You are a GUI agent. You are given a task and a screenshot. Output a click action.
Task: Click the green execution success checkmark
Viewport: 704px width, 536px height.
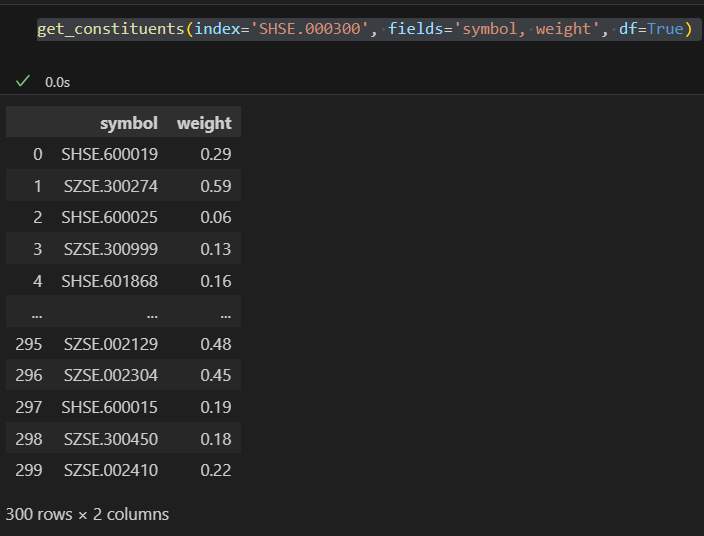click(23, 81)
